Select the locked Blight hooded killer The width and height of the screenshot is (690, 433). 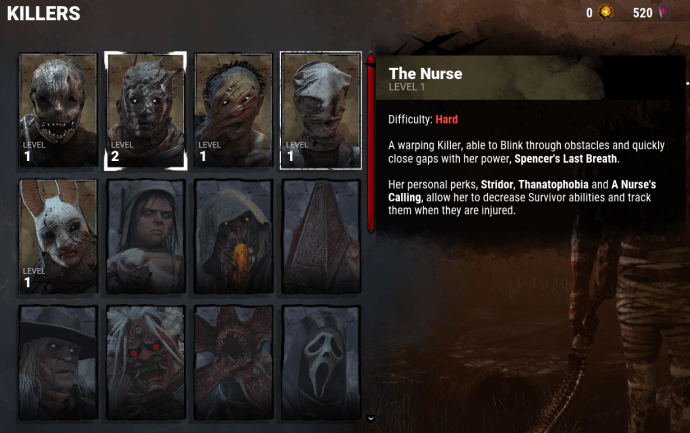click(233, 236)
